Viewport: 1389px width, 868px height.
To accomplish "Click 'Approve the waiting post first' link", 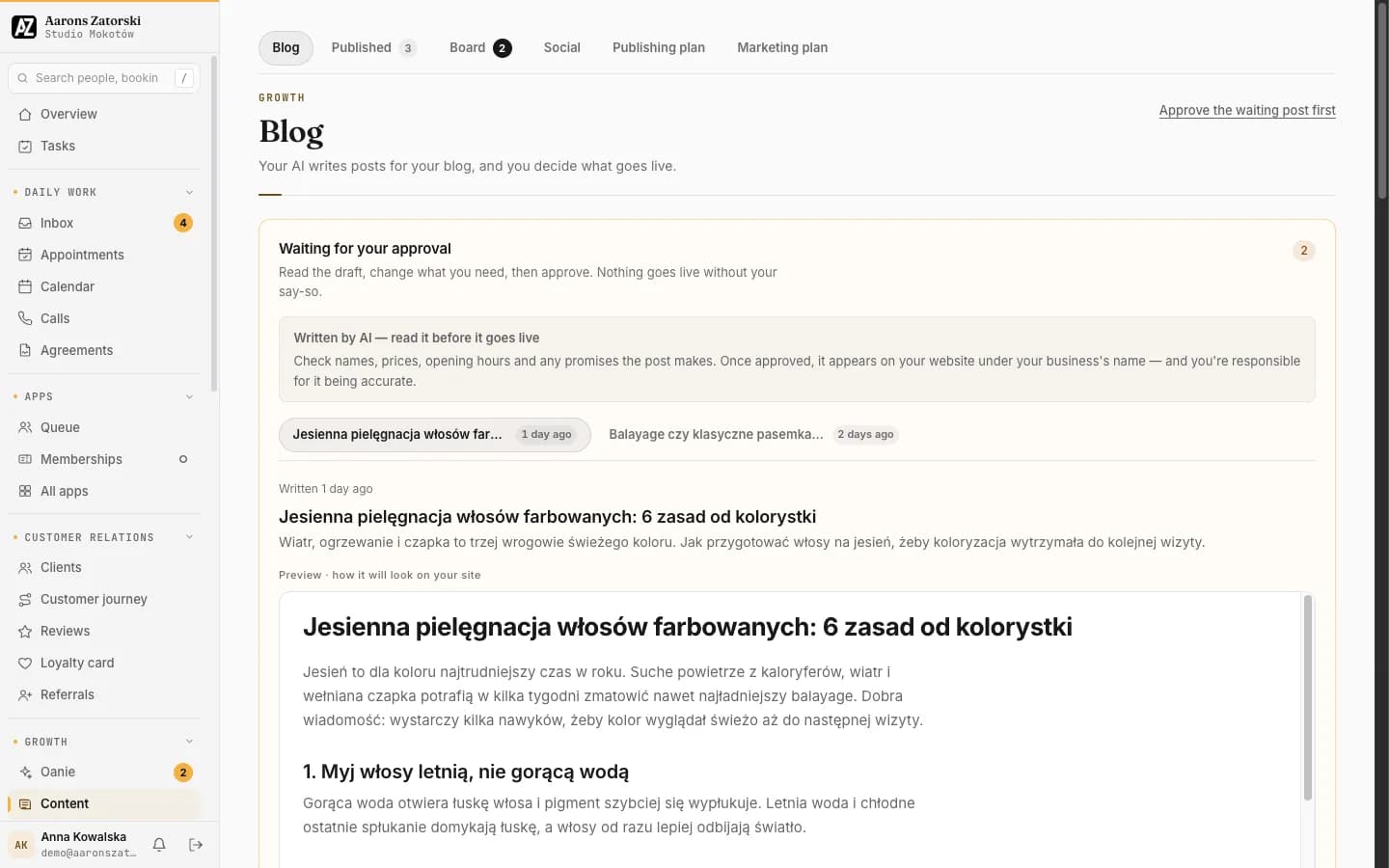I will [1247, 110].
